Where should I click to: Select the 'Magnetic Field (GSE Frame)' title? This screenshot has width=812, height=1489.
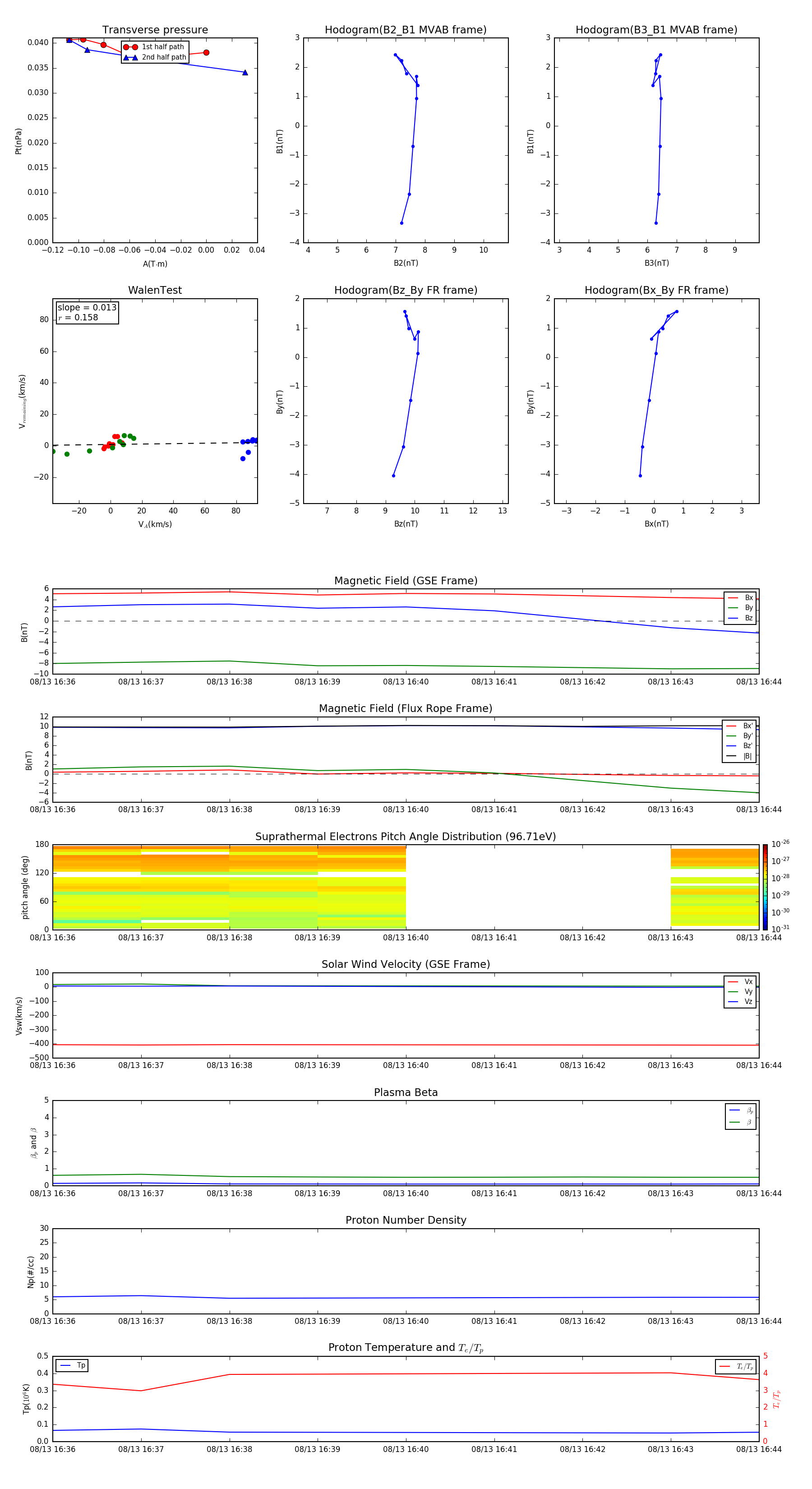(406, 581)
